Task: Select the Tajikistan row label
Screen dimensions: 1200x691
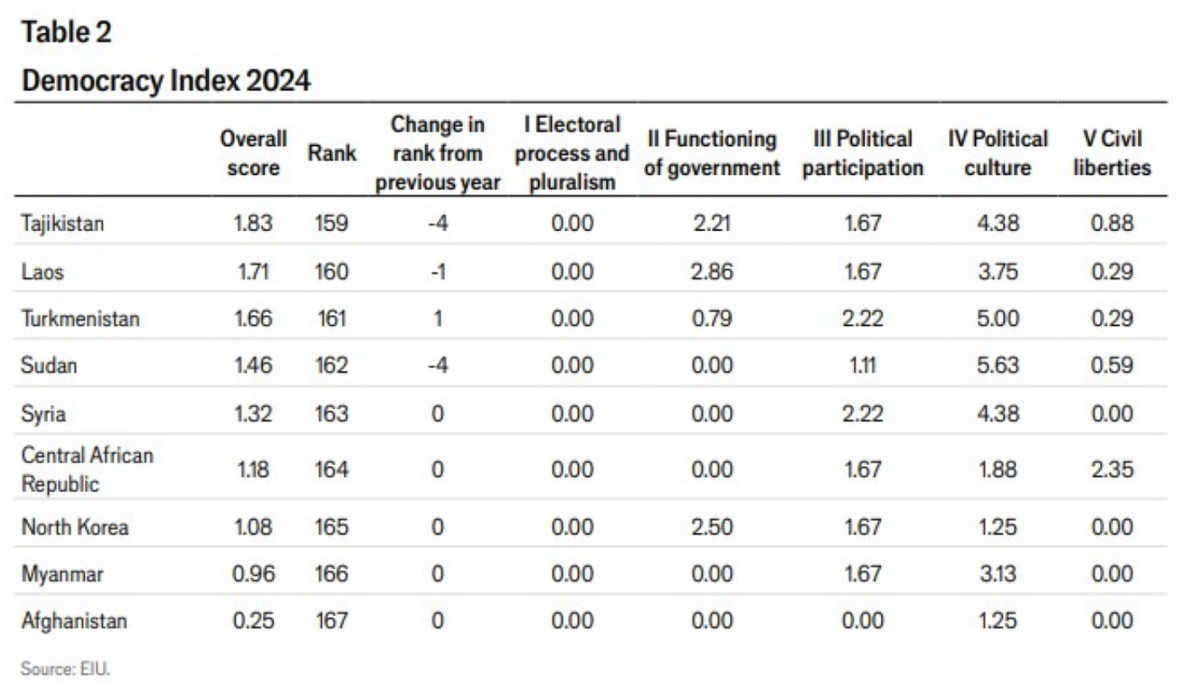Action: click(62, 222)
